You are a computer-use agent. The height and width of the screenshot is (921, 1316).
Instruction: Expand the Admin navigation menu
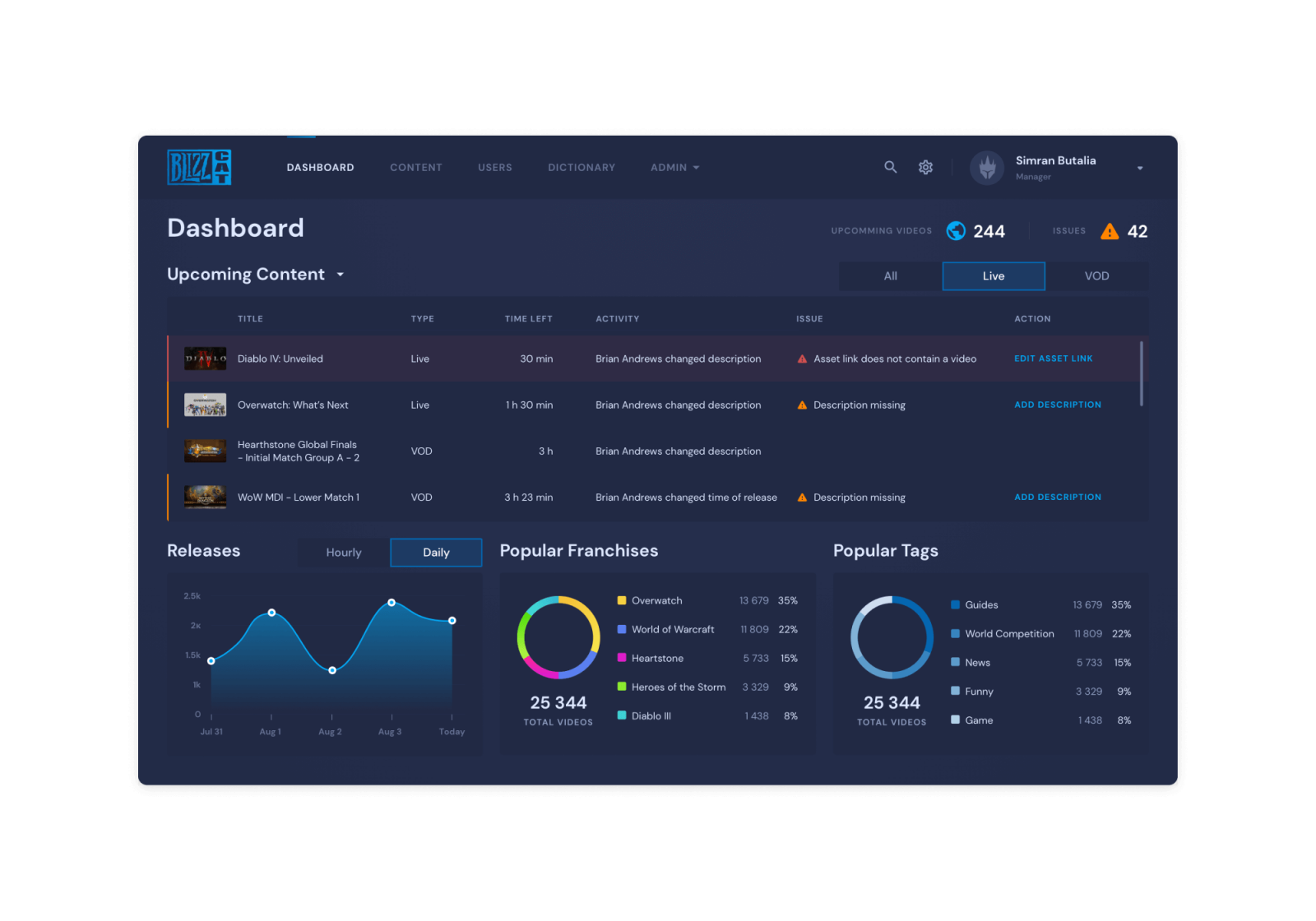[674, 167]
